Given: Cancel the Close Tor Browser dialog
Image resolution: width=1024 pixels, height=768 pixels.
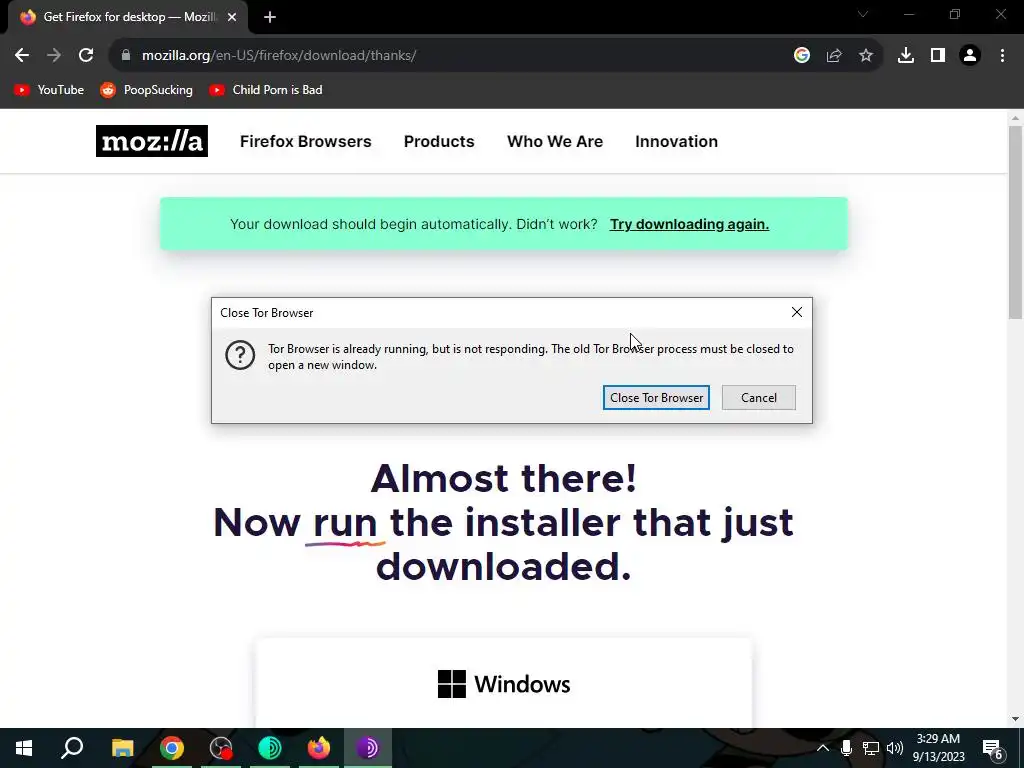Looking at the screenshot, I should pyautogui.click(x=759, y=398).
